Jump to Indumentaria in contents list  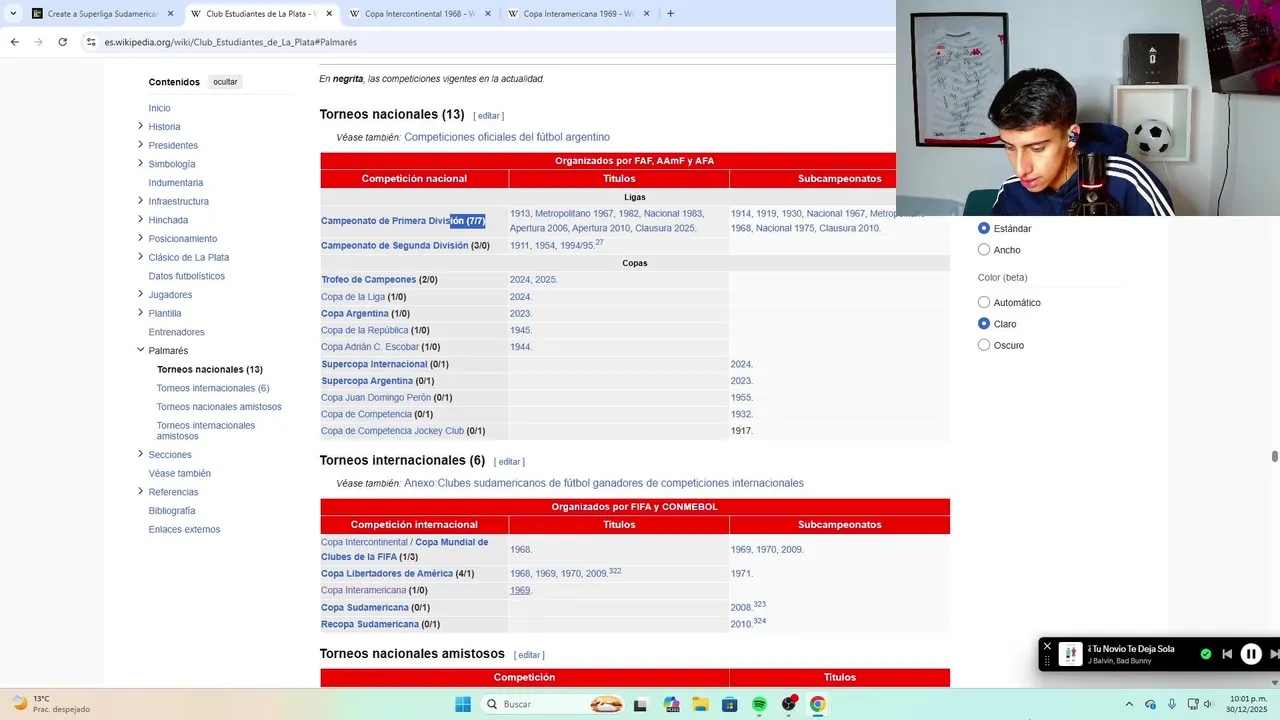(176, 183)
